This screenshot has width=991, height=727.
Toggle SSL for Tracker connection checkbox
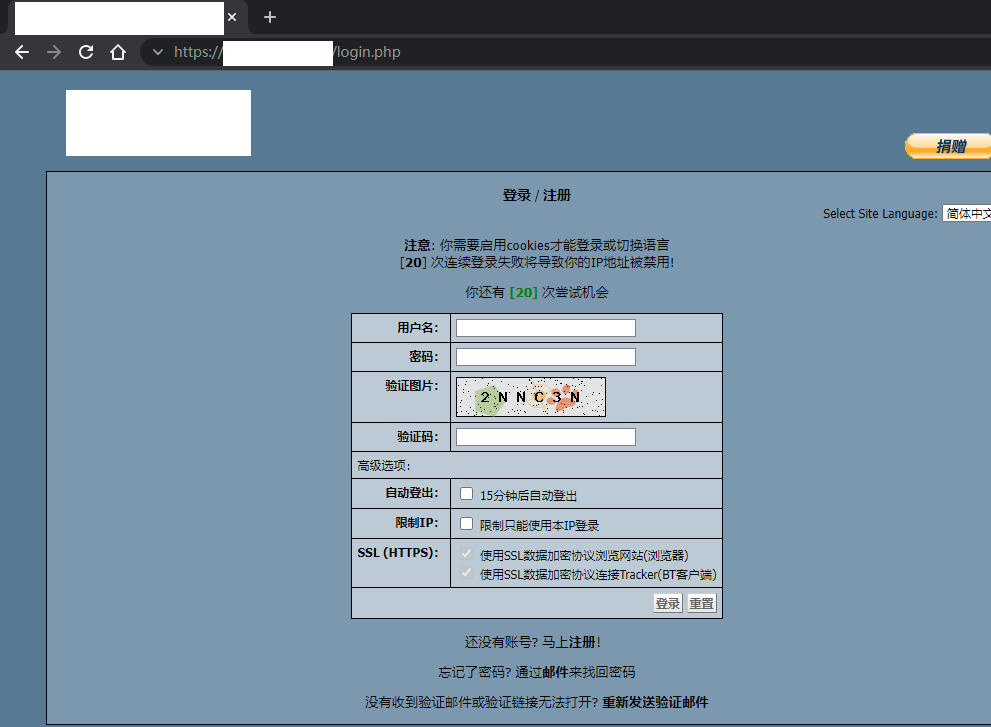tap(466, 573)
